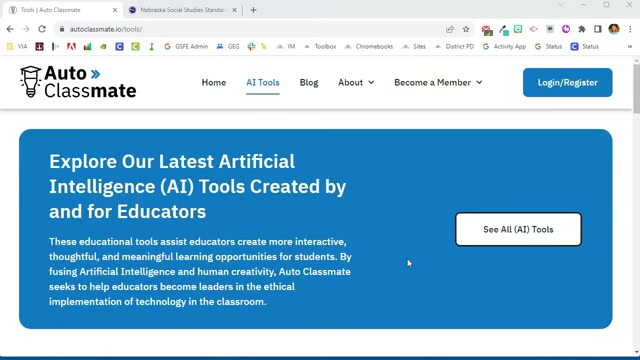Switch to the Tools | Auto Classmate tab

61,10
